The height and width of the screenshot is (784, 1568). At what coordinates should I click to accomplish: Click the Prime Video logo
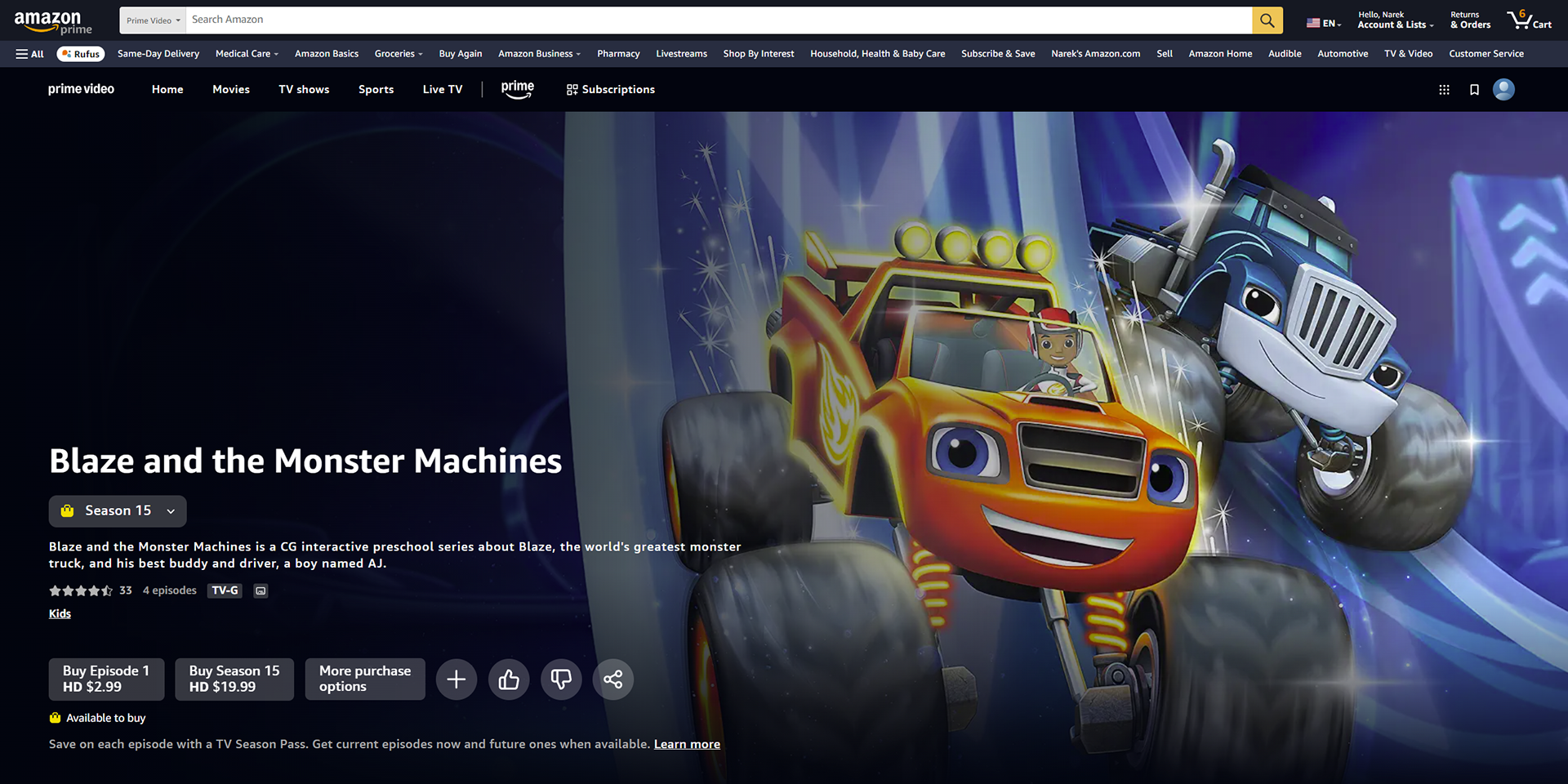coord(81,89)
